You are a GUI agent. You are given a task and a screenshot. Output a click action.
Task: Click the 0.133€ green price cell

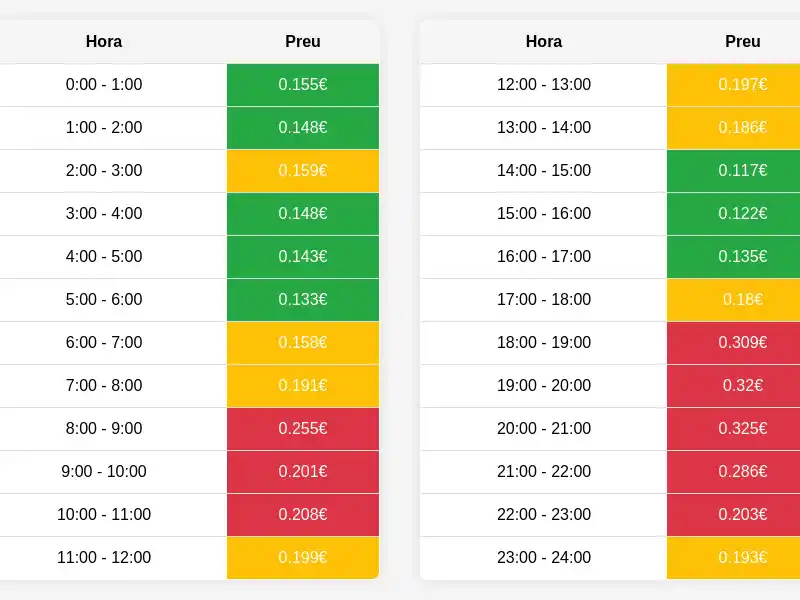[303, 300]
